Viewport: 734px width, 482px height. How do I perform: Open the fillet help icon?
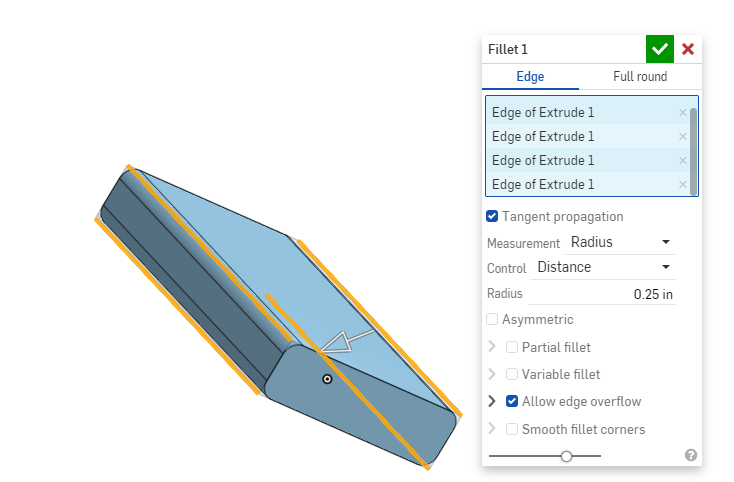click(x=691, y=455)
